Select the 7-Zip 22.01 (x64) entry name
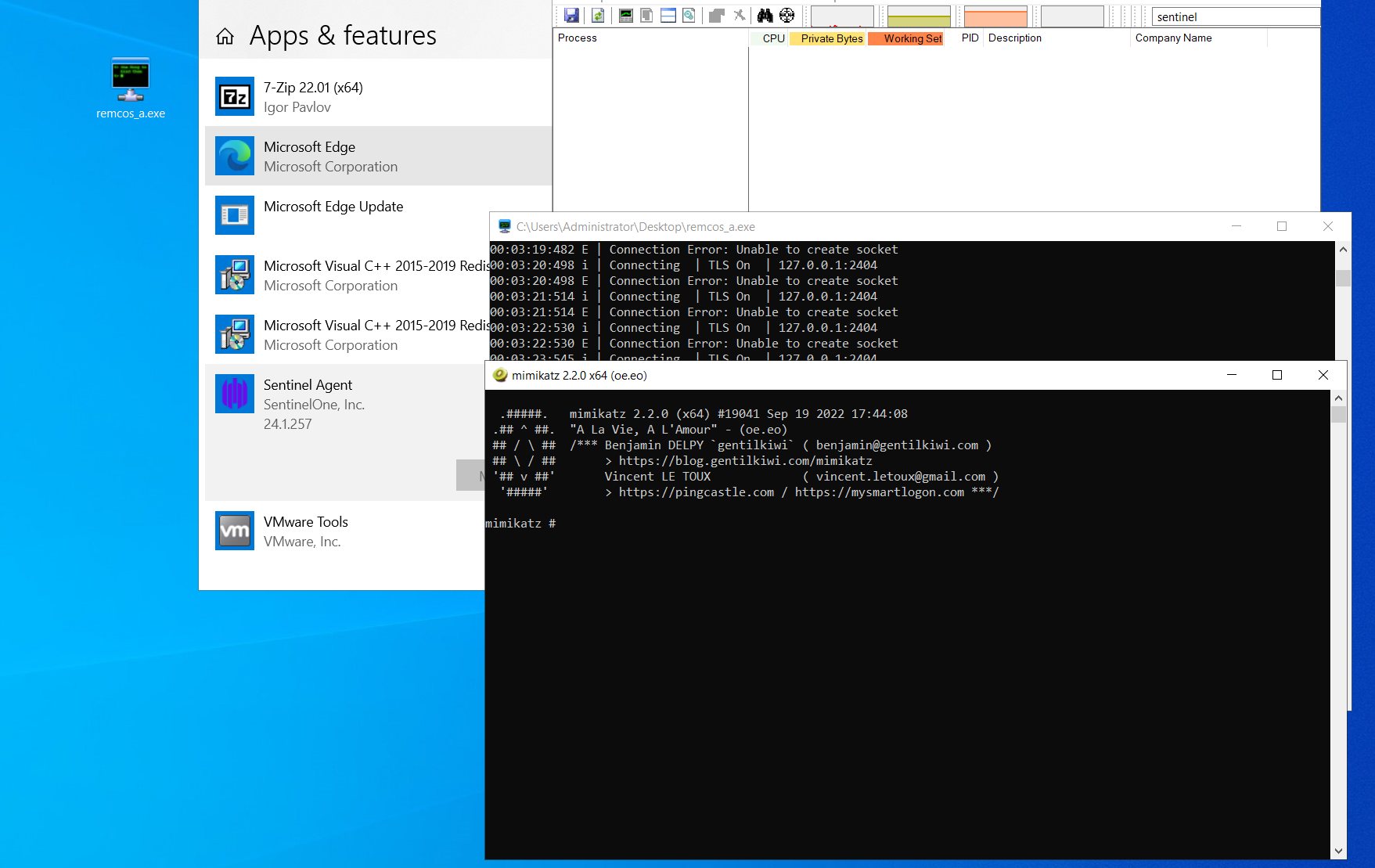 313,88
